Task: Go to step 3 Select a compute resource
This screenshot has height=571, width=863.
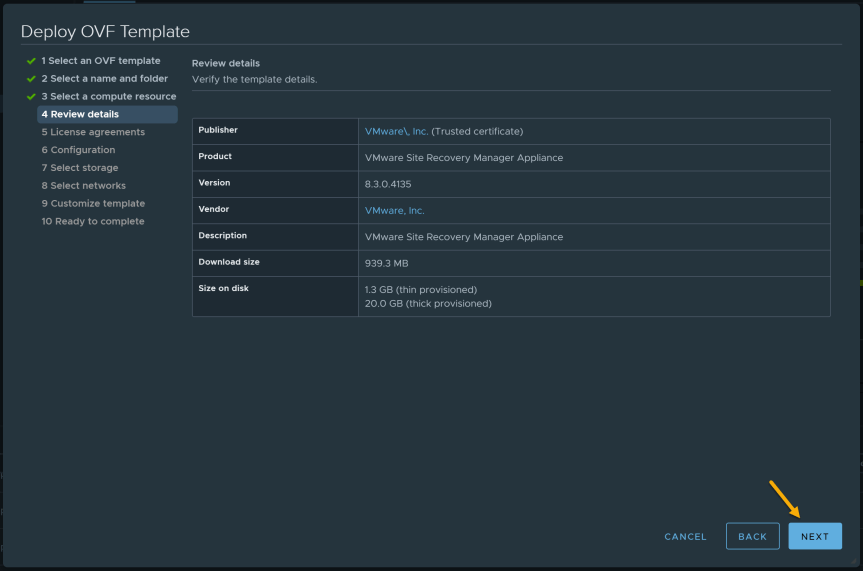Action: point(109,96)
